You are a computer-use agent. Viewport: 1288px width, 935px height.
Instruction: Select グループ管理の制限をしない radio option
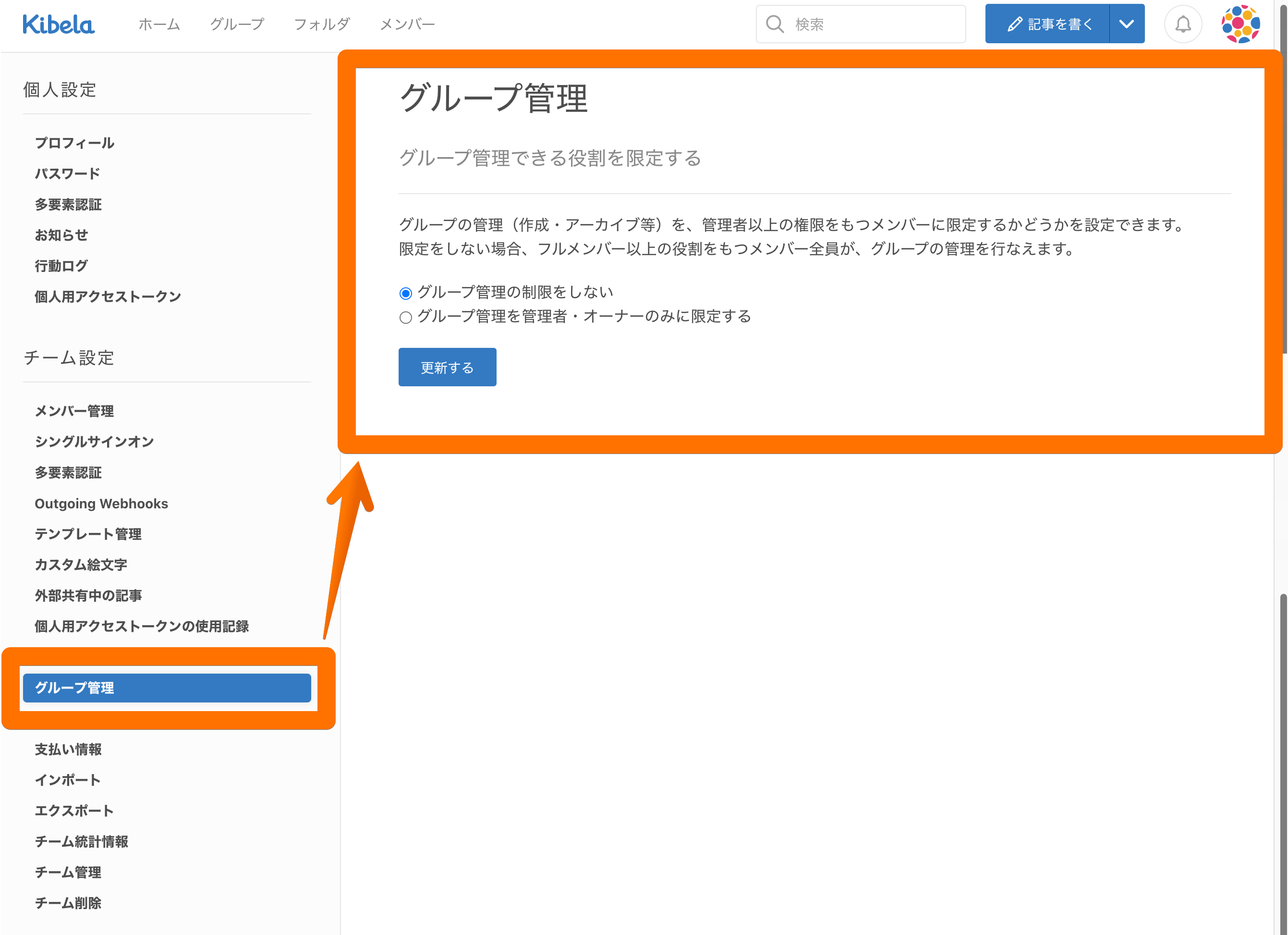[x=405, y=294]
